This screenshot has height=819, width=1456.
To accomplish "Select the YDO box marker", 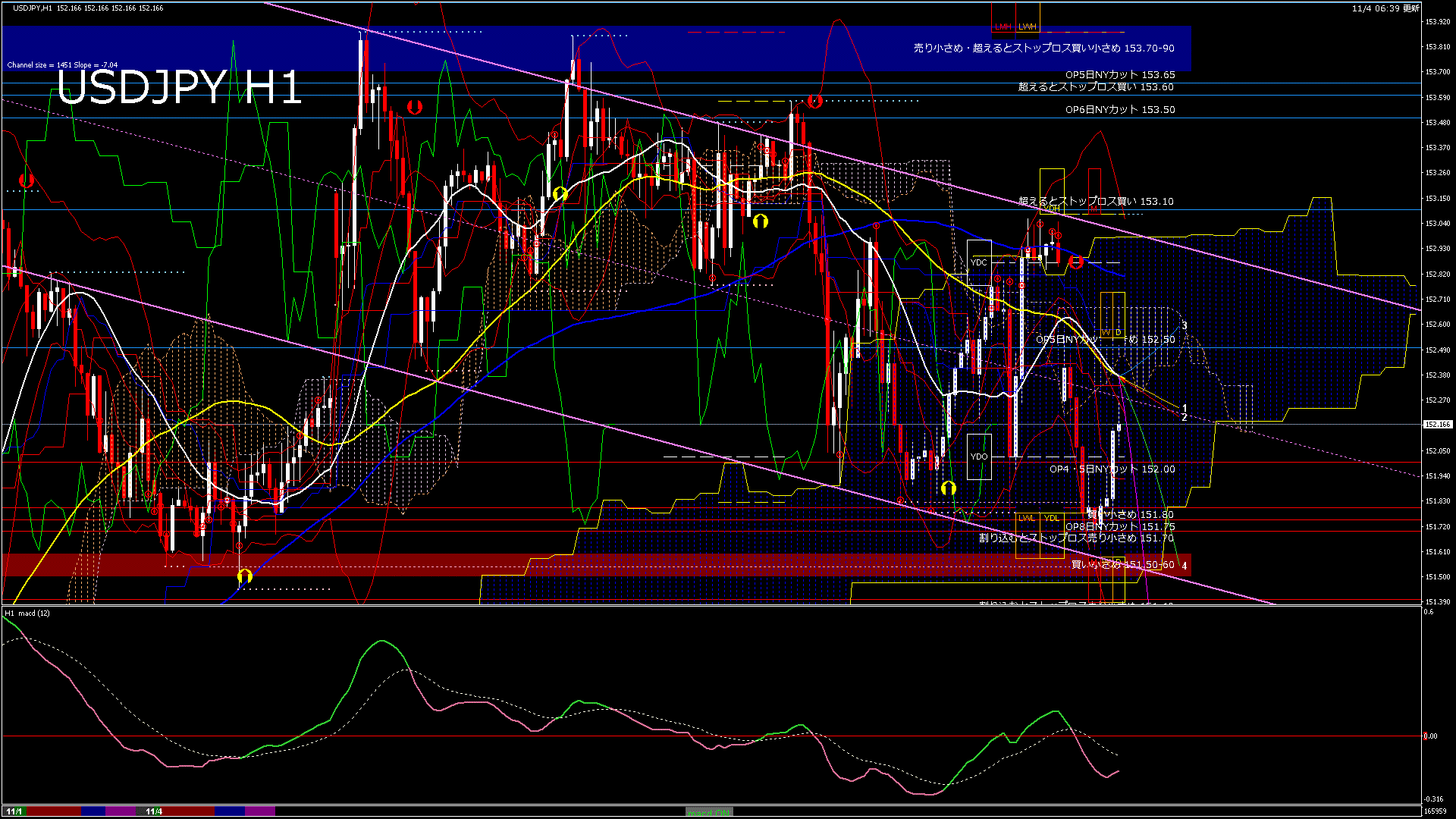I will 979,457.
